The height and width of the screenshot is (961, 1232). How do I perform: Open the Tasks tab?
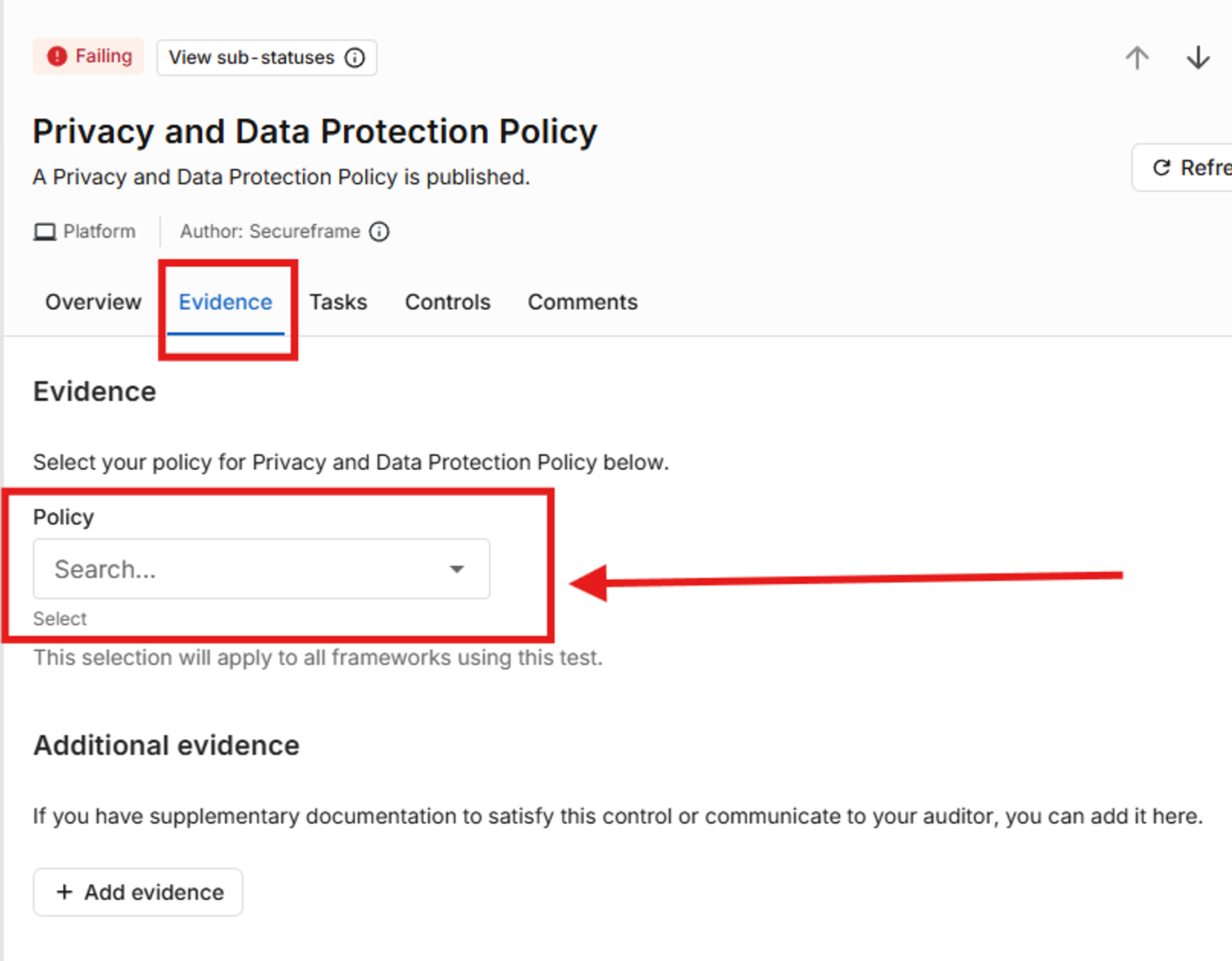click(x=338, y=302)
